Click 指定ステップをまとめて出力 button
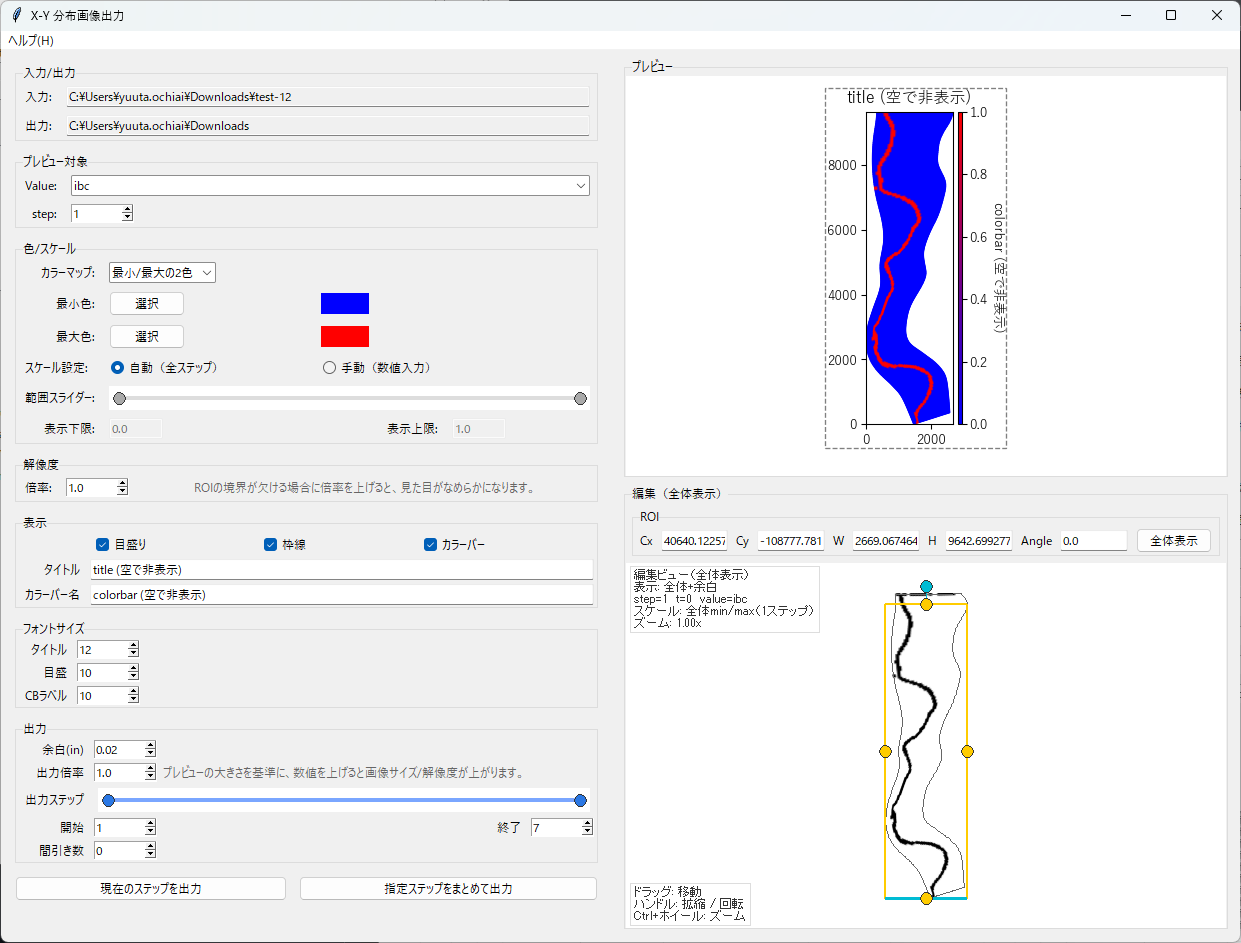This screenshot has height=943, width=1241. coord(448,888)
